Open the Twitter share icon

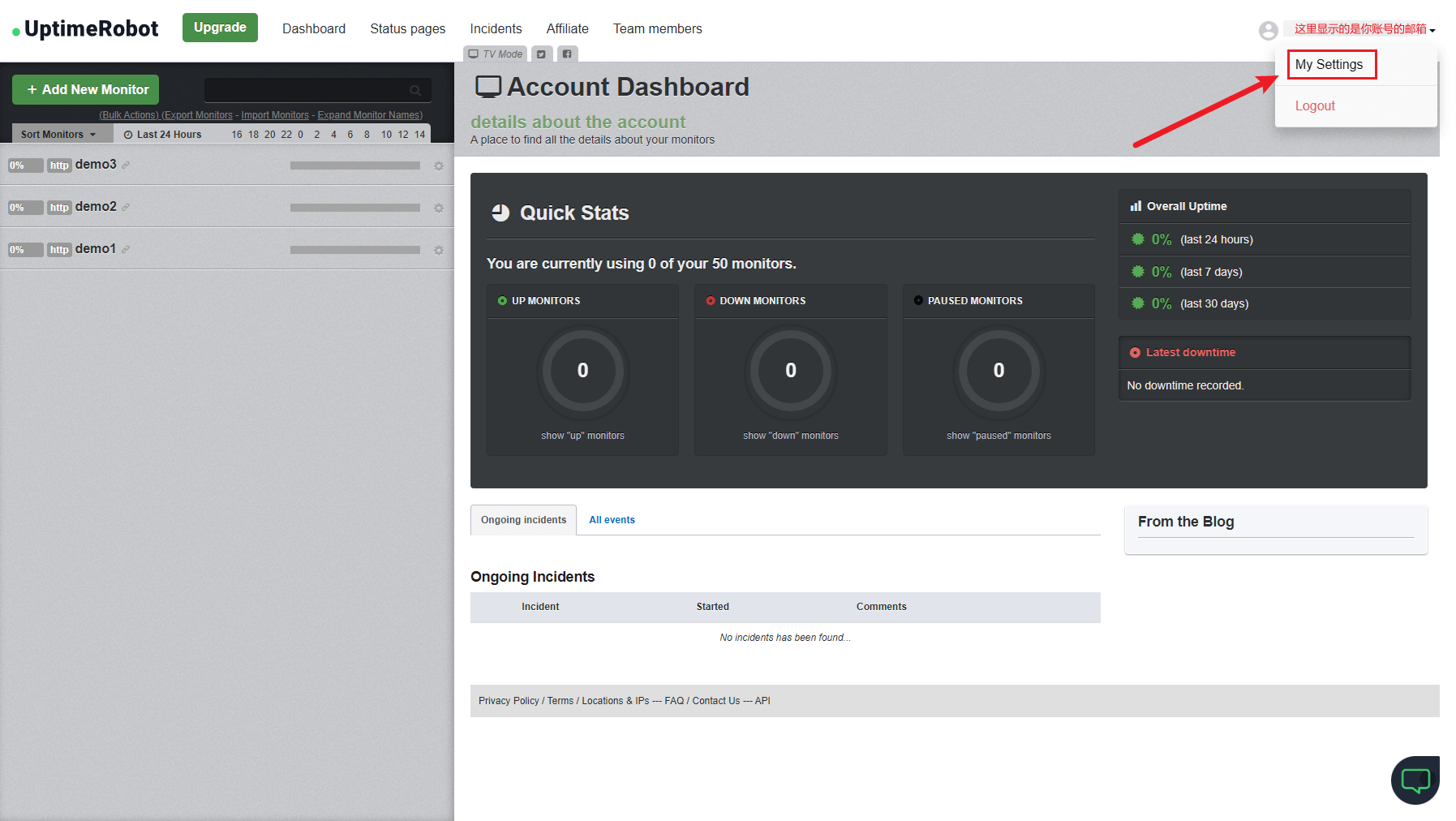pyautogui.click(x=541, y=54)
